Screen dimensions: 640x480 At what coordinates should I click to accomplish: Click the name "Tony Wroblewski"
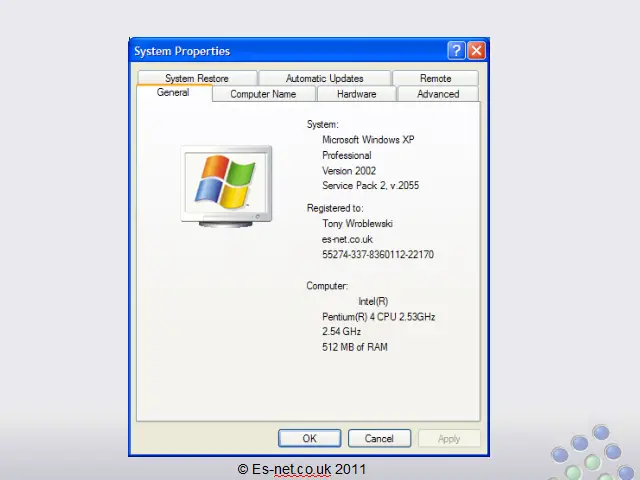click(x=358, y=224)
